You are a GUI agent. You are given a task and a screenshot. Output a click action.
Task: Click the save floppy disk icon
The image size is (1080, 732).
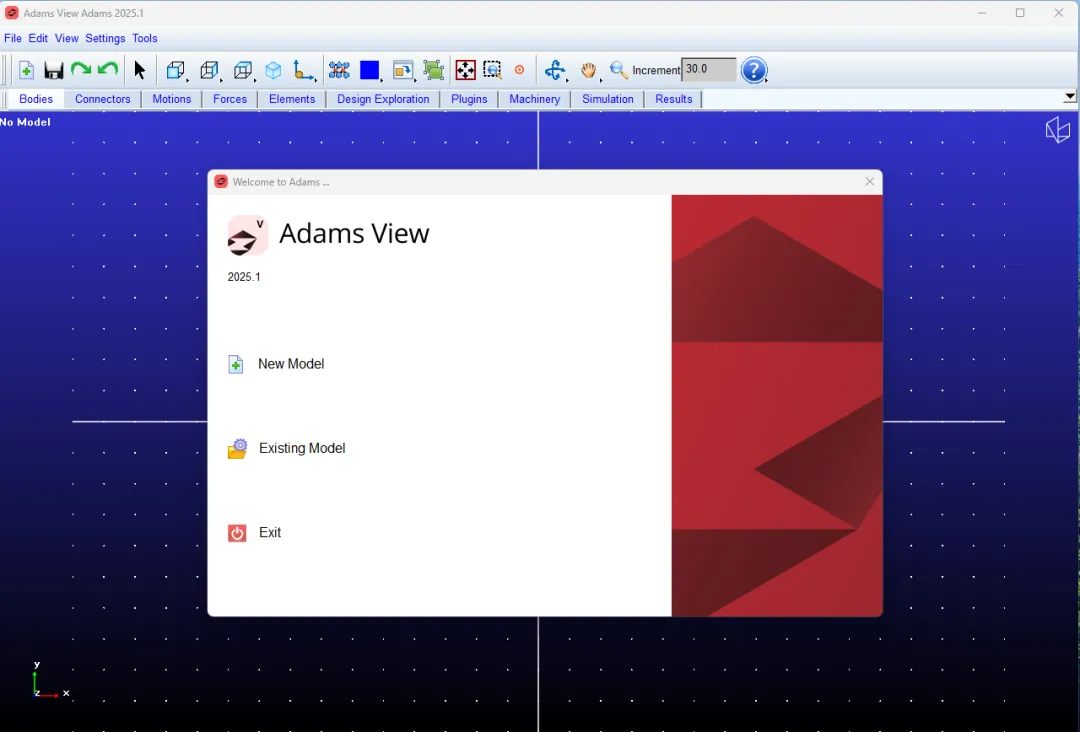[x=53, y=70]
